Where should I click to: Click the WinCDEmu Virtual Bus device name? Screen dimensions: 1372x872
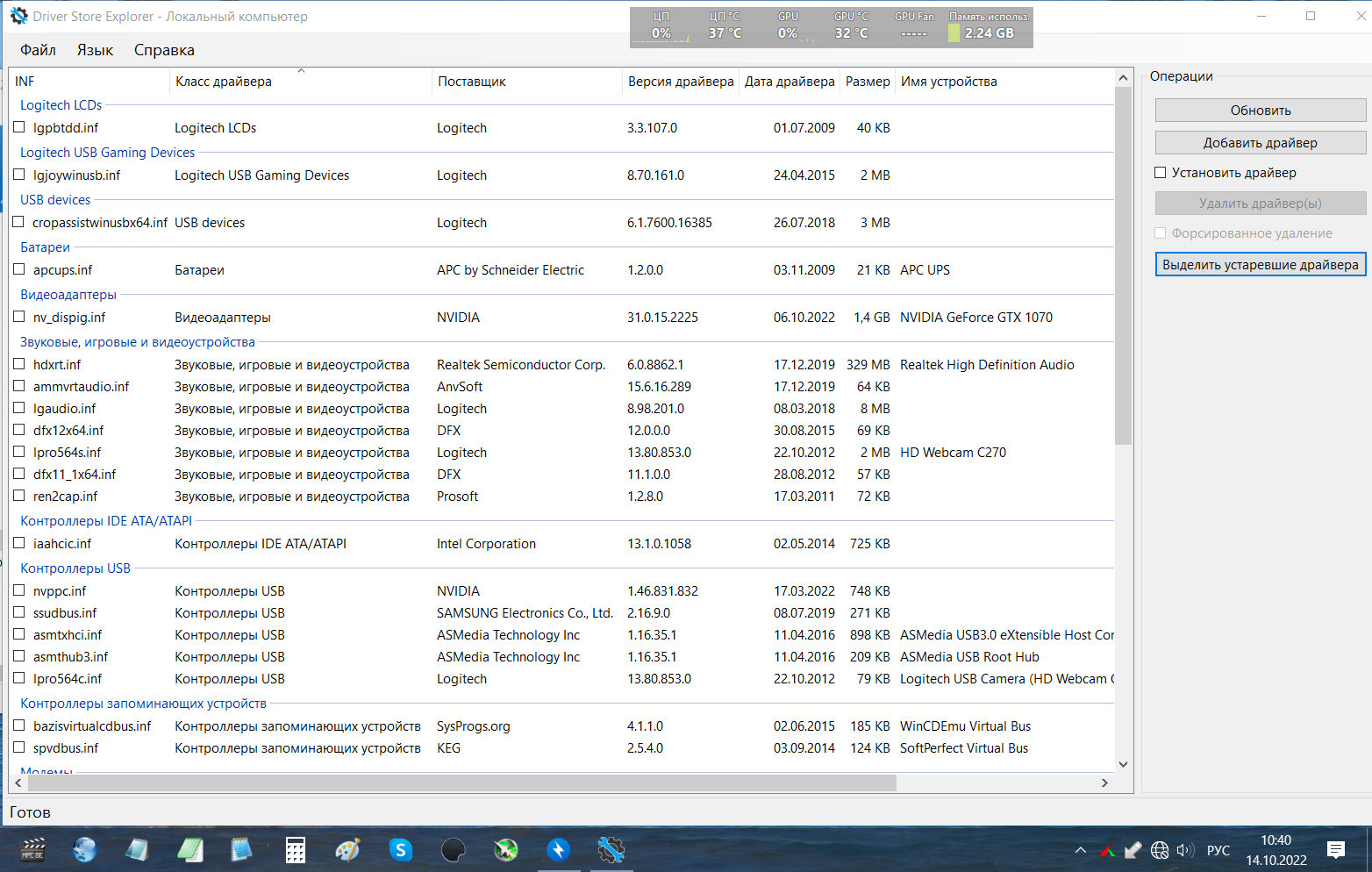click(x=965, y=726)
